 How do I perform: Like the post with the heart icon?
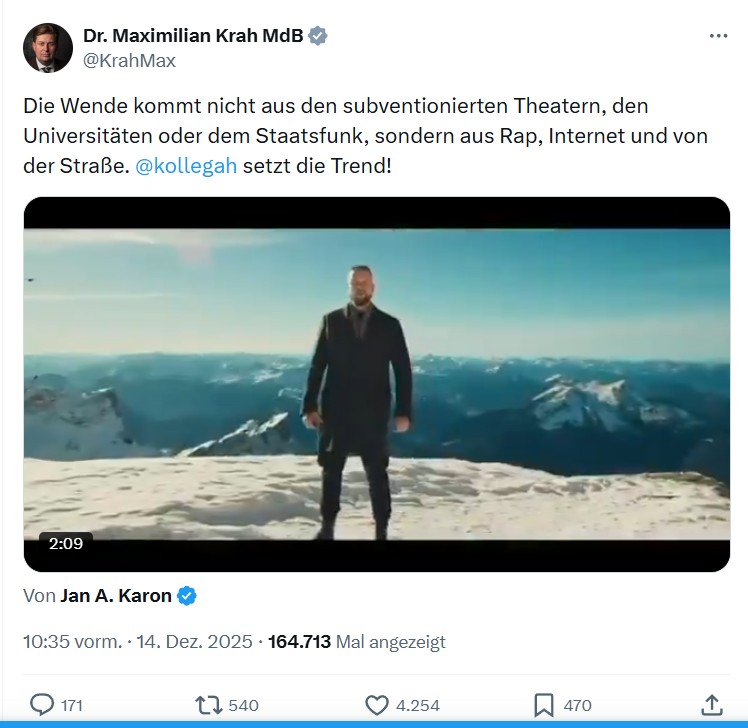coord(376,705)
